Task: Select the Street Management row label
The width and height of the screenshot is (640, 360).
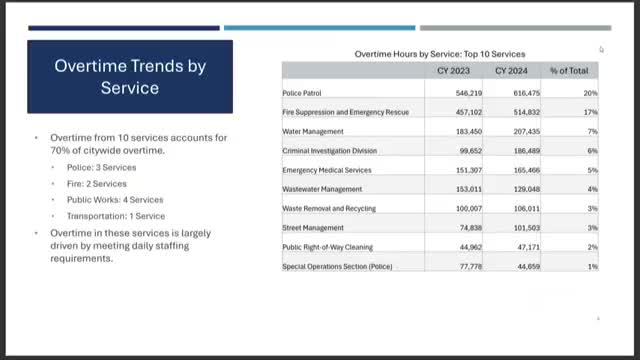Action: (x=313, y=228)
